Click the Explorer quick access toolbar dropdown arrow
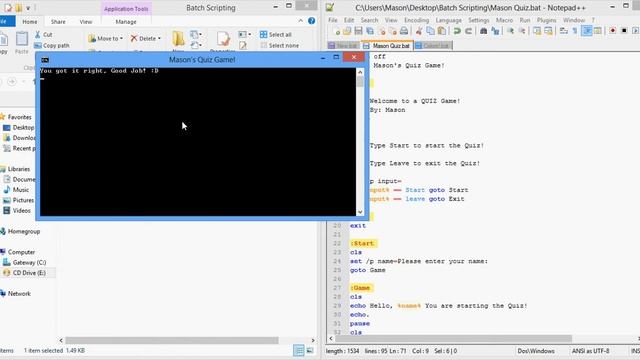Viewport: 640px width, 360px height. pyautogui.click(x=28, y=8)
